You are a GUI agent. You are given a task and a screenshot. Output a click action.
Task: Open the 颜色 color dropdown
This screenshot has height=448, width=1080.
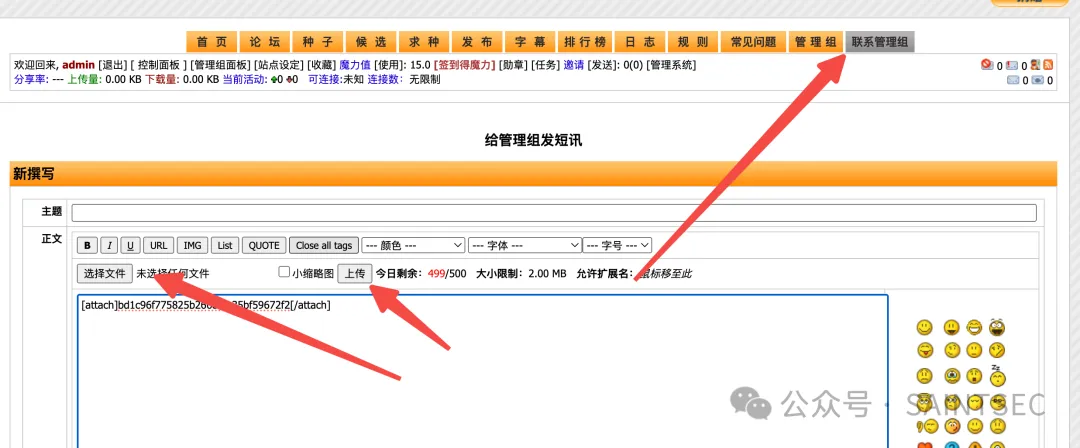click(412, 245)
